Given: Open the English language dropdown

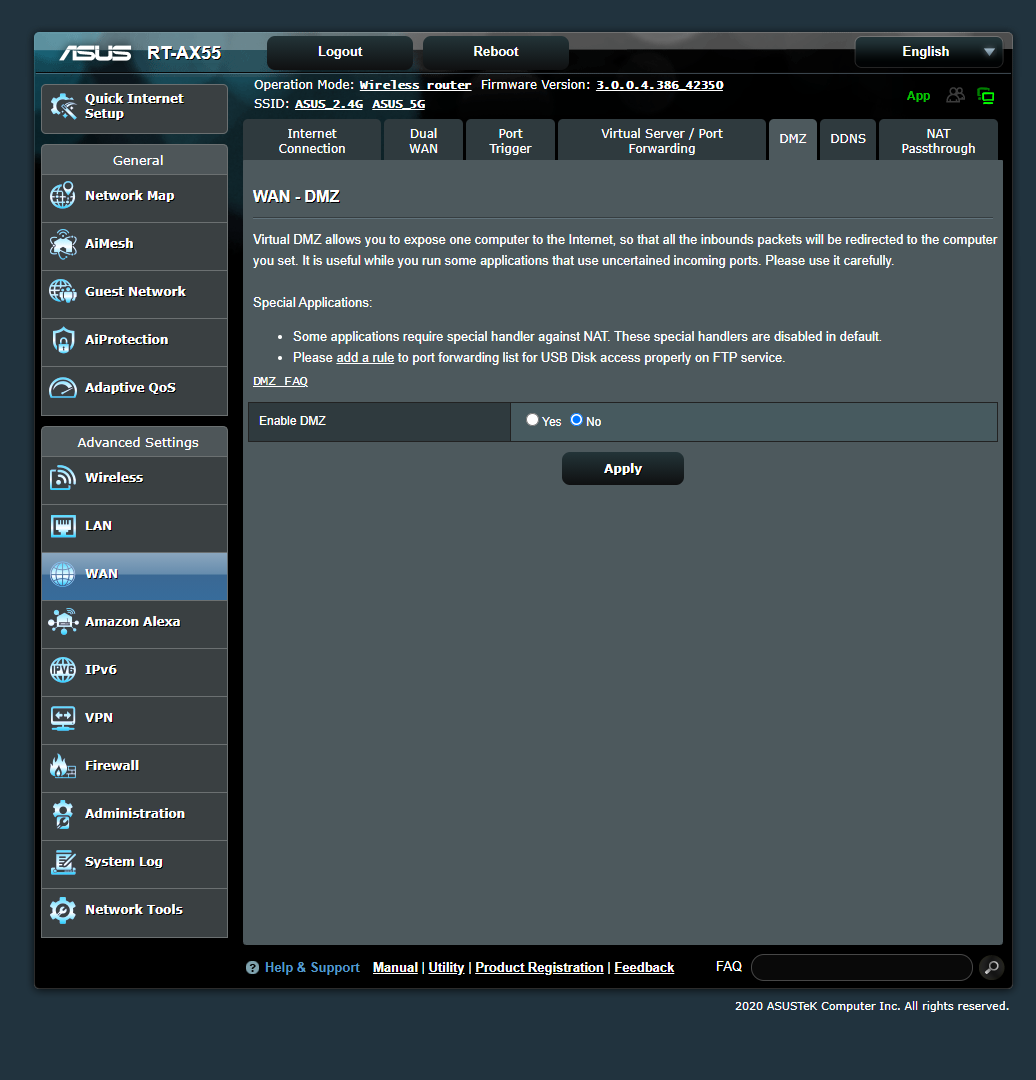Looking at the screenshot, I should click(928, 52).
